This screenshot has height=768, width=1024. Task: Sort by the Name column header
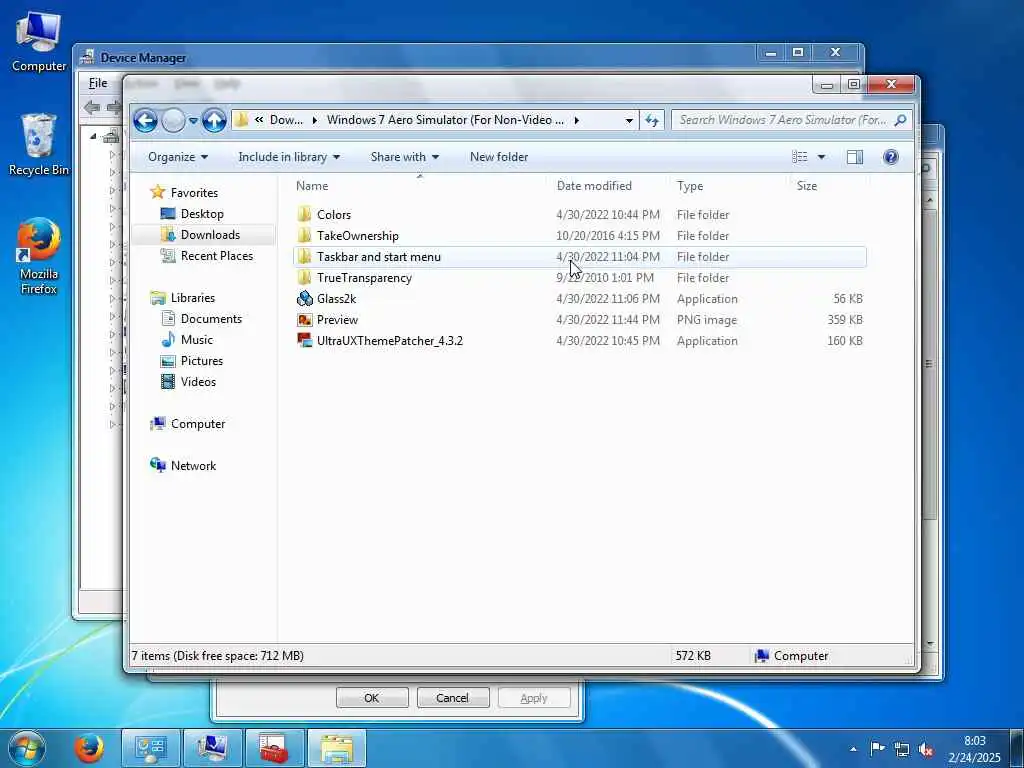coord(312,186)
